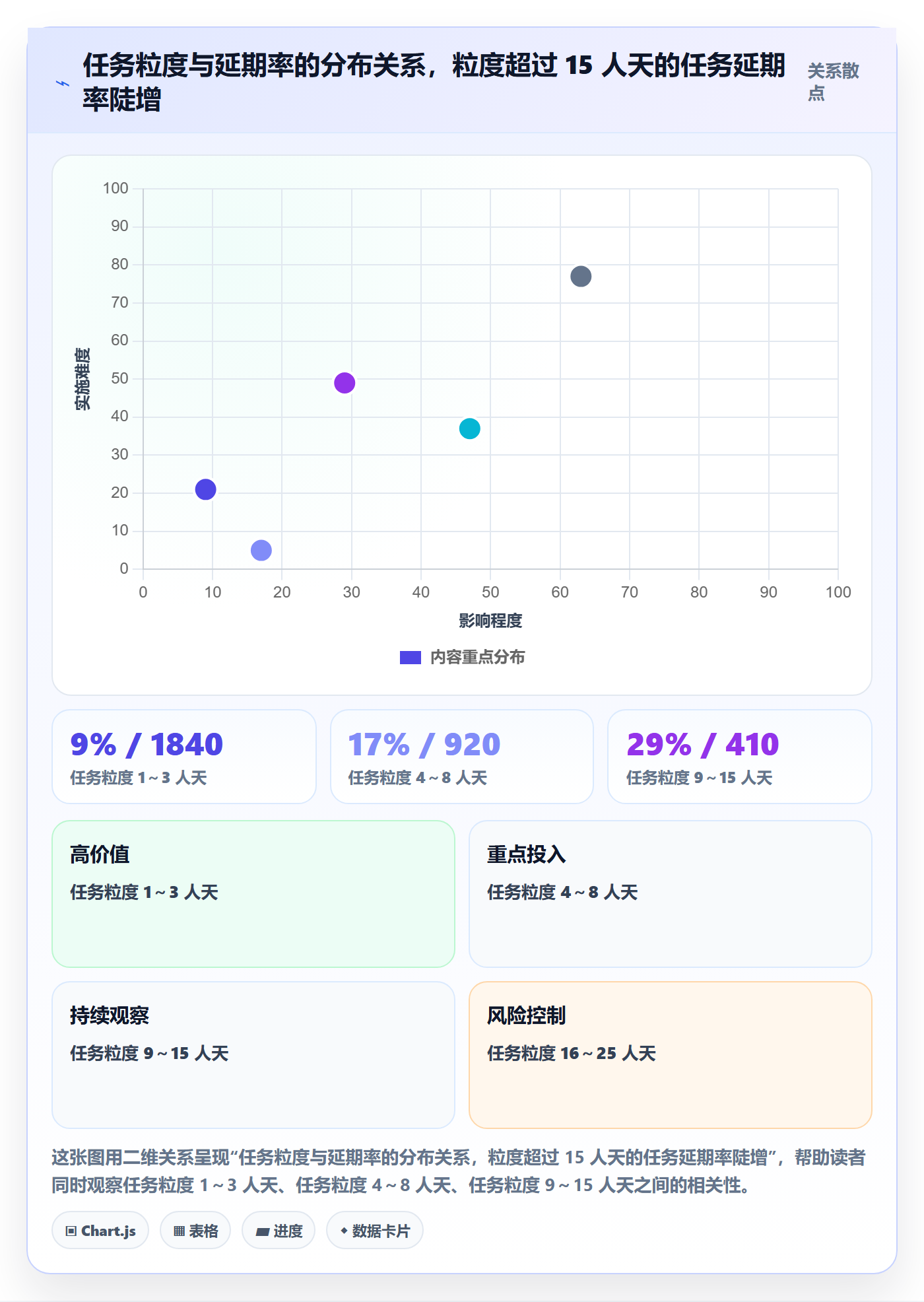Toggle the 内容重点分布 legend swatch
The width and height of the screenshot is (924, 1302).
click(410, 658)
